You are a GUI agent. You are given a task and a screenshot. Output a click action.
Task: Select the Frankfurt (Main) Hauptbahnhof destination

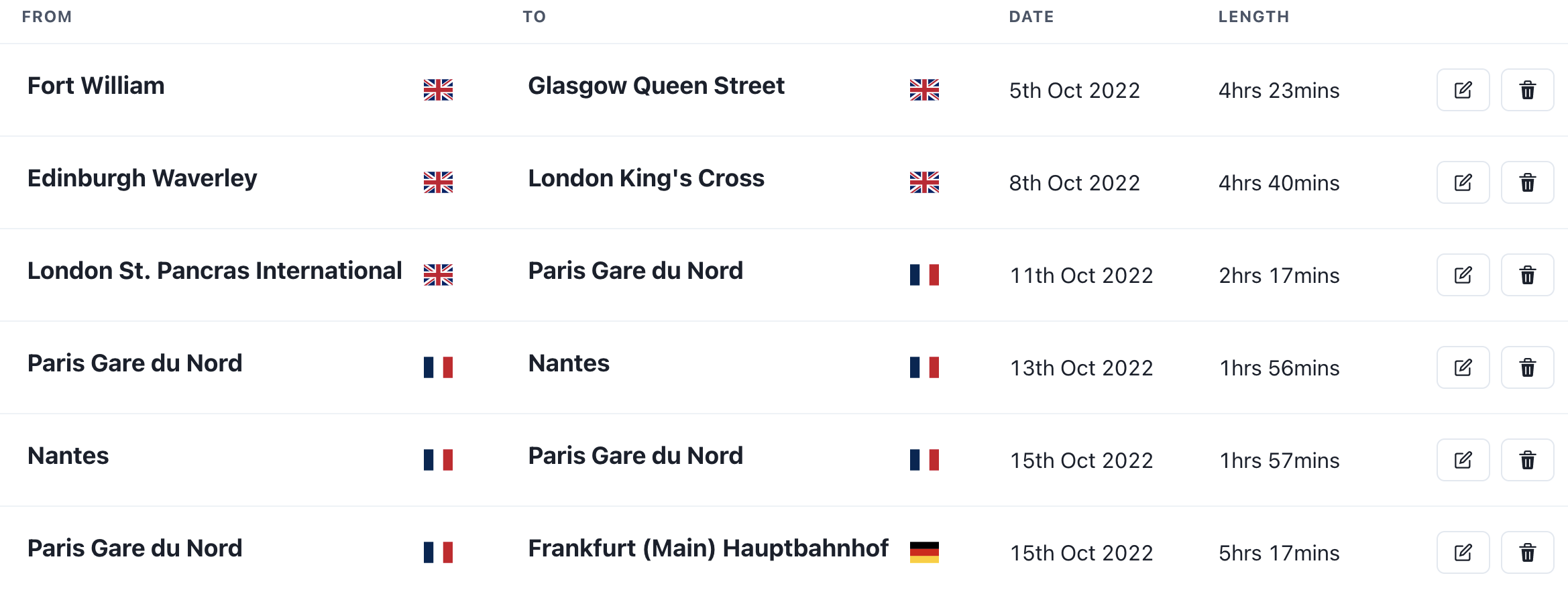(708, 548)
